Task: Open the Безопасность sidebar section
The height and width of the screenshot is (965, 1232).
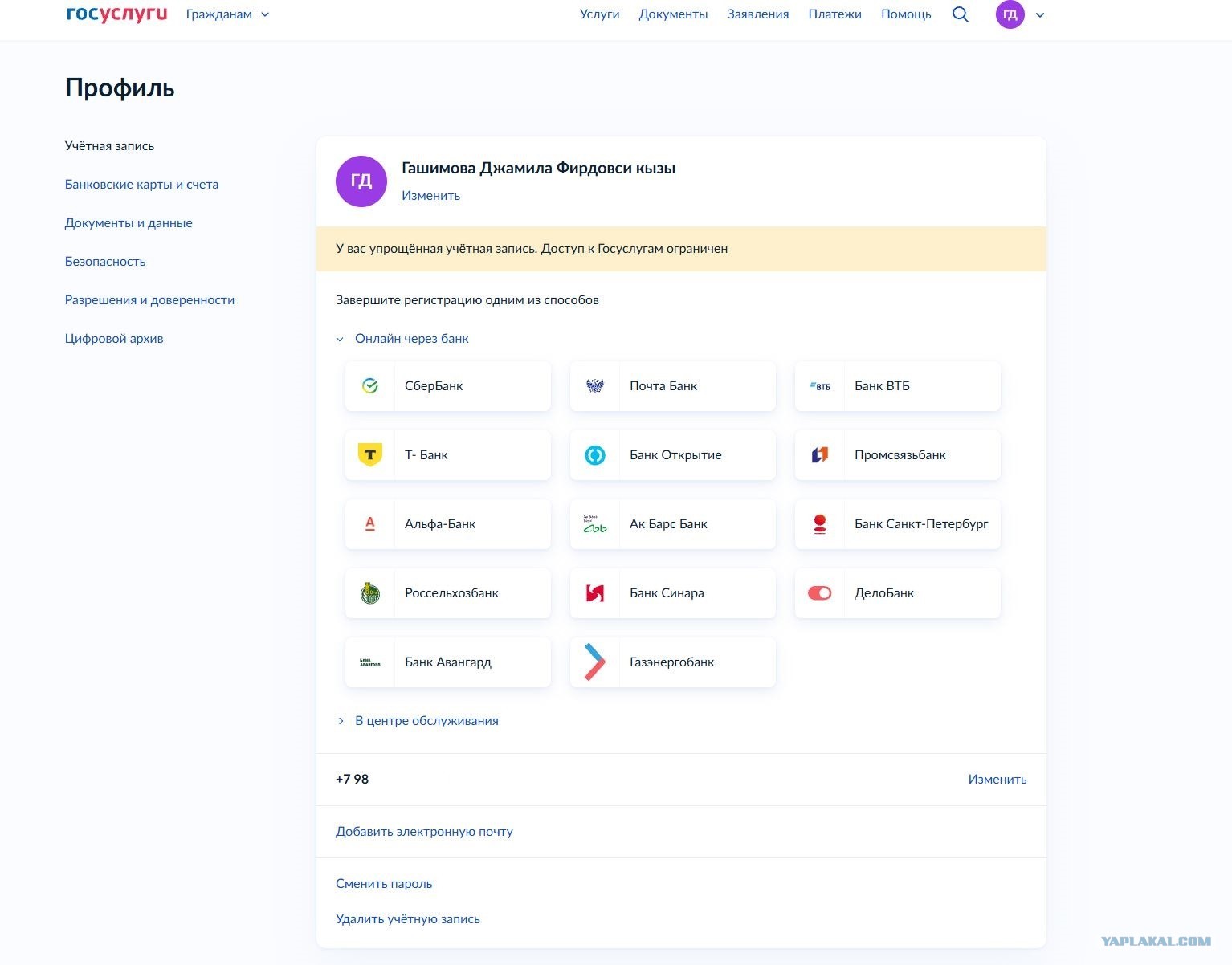Action: coord(105,262)
